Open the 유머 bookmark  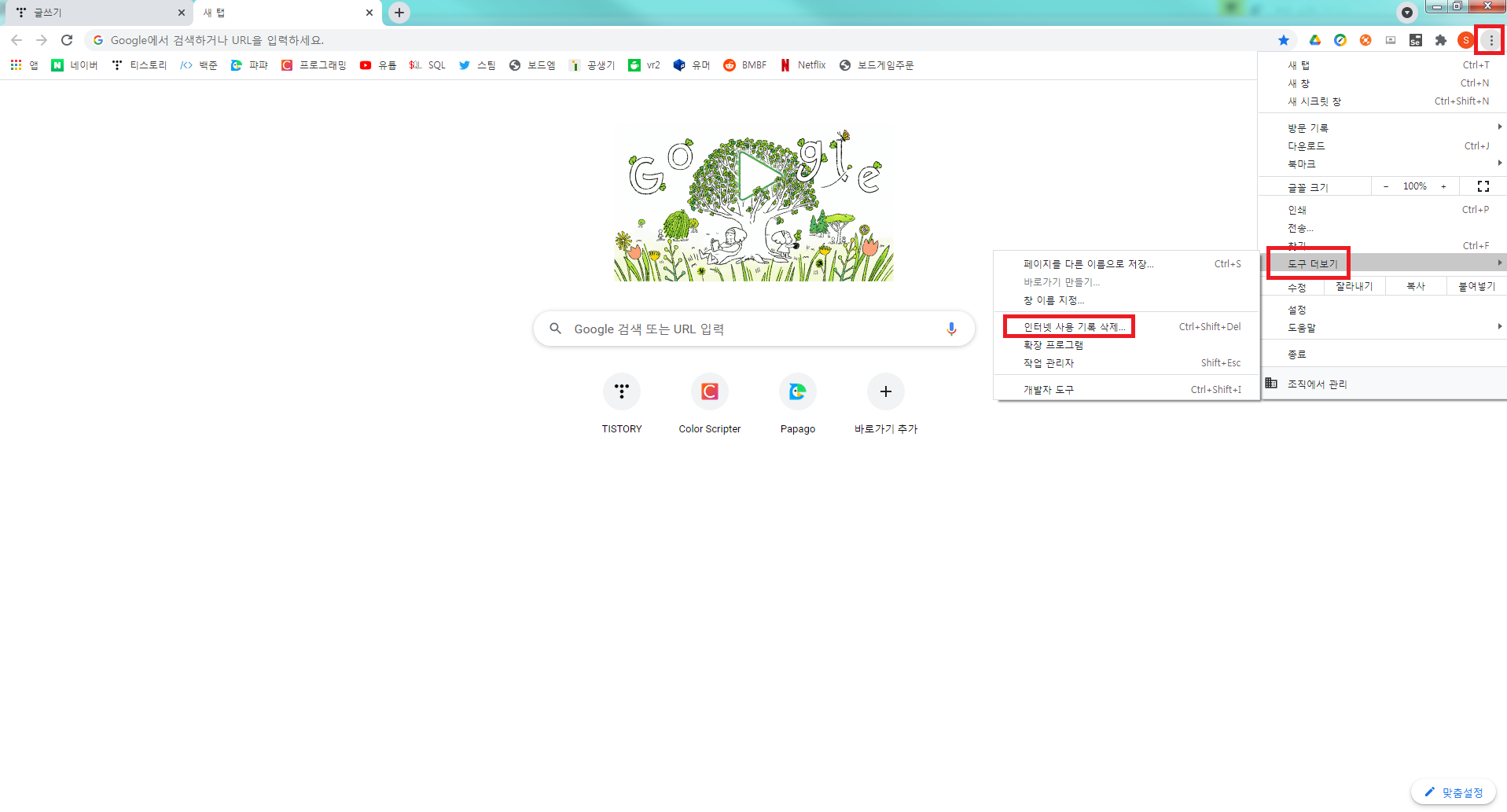(x=692, y=65)
